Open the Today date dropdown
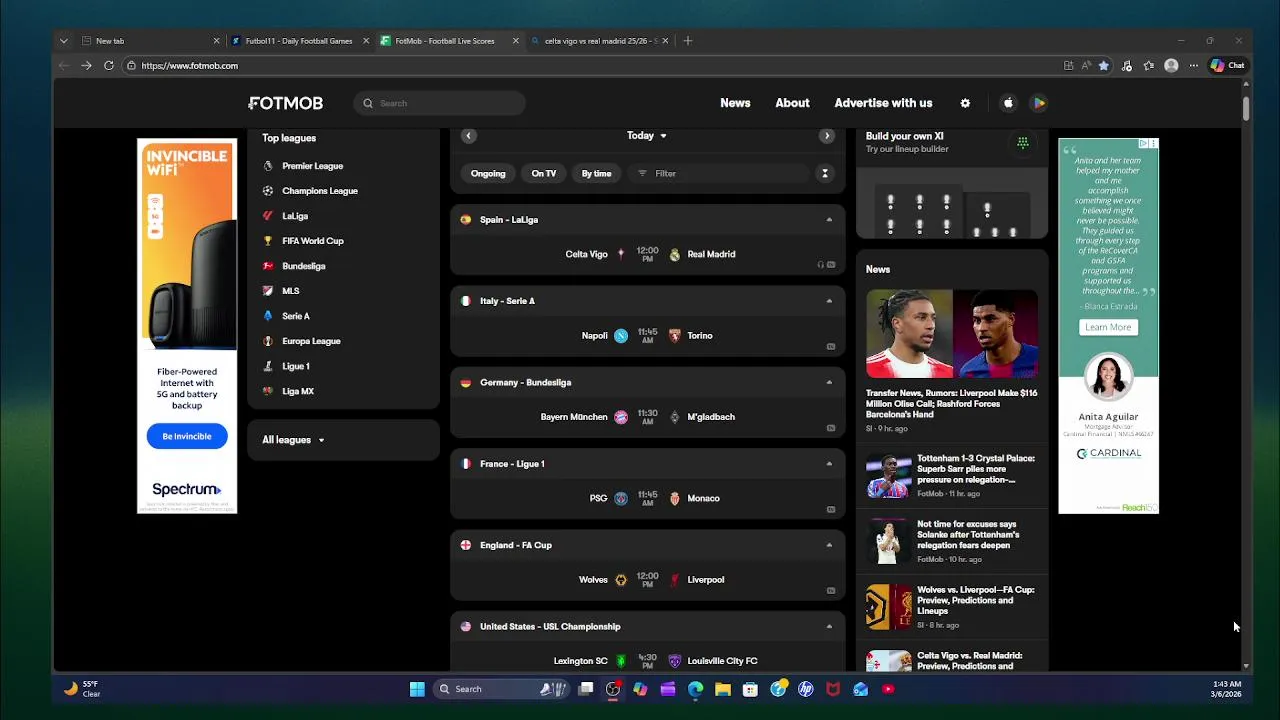The width and height of the screenshot is (1280, 720). point(647,136)
